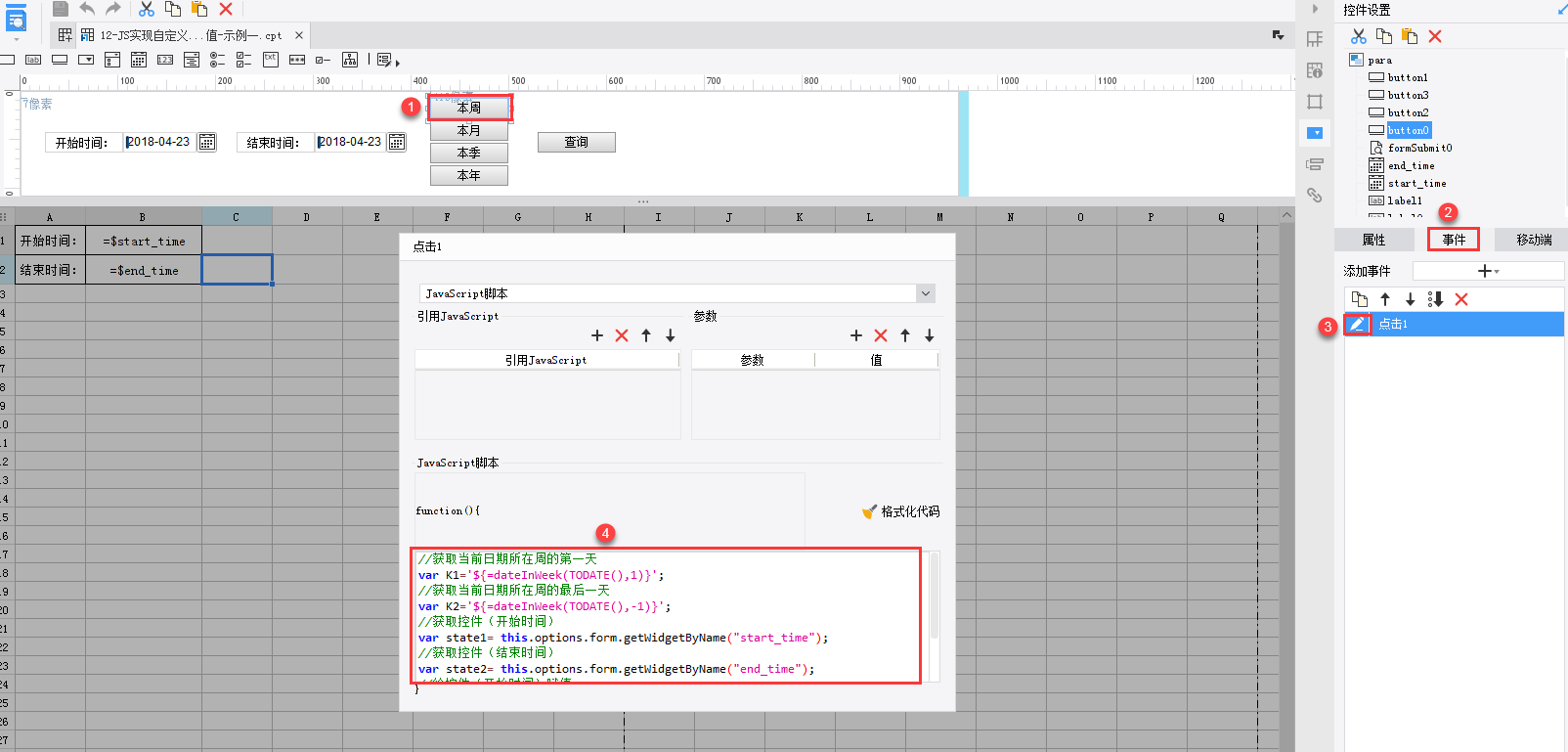The image size is (1568, 752).
Task: Select formSubmit0 in the widget tree
Action: click(1418, 148)
